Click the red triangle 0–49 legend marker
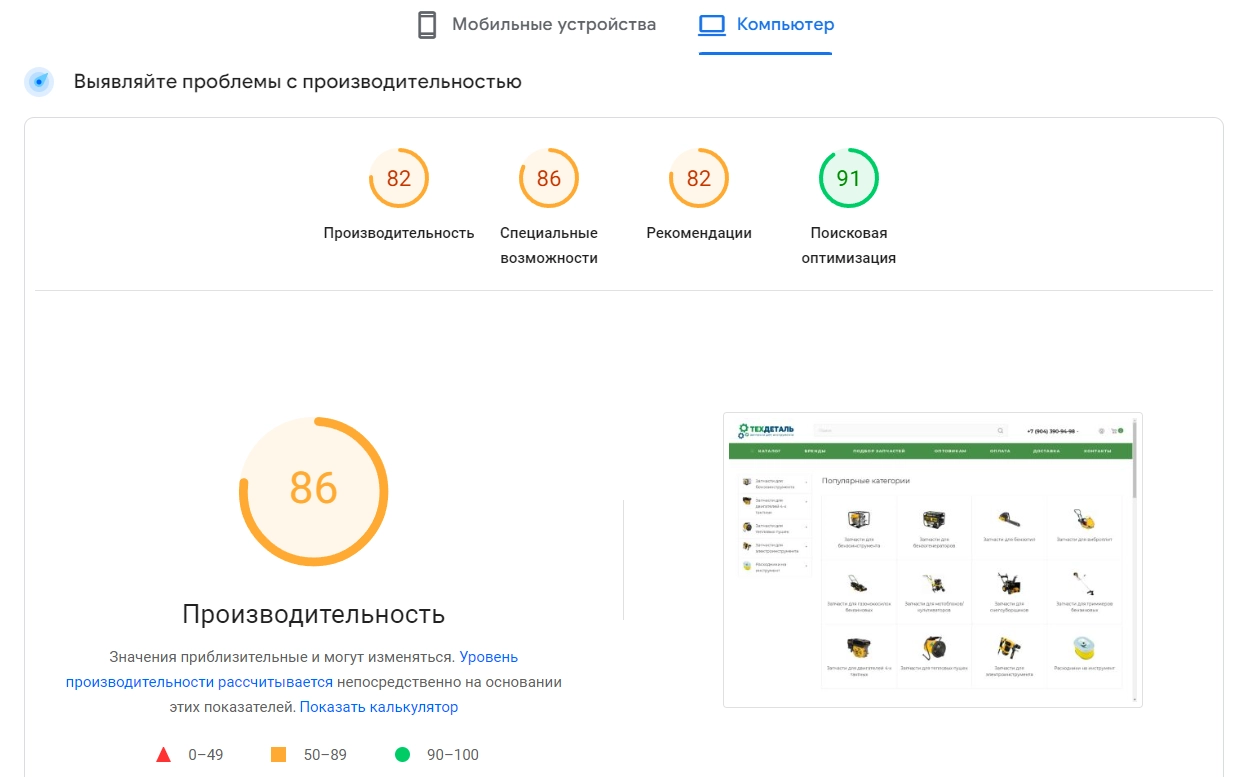This screenshot has width=1249, height=777. click(x=164, y=755)
